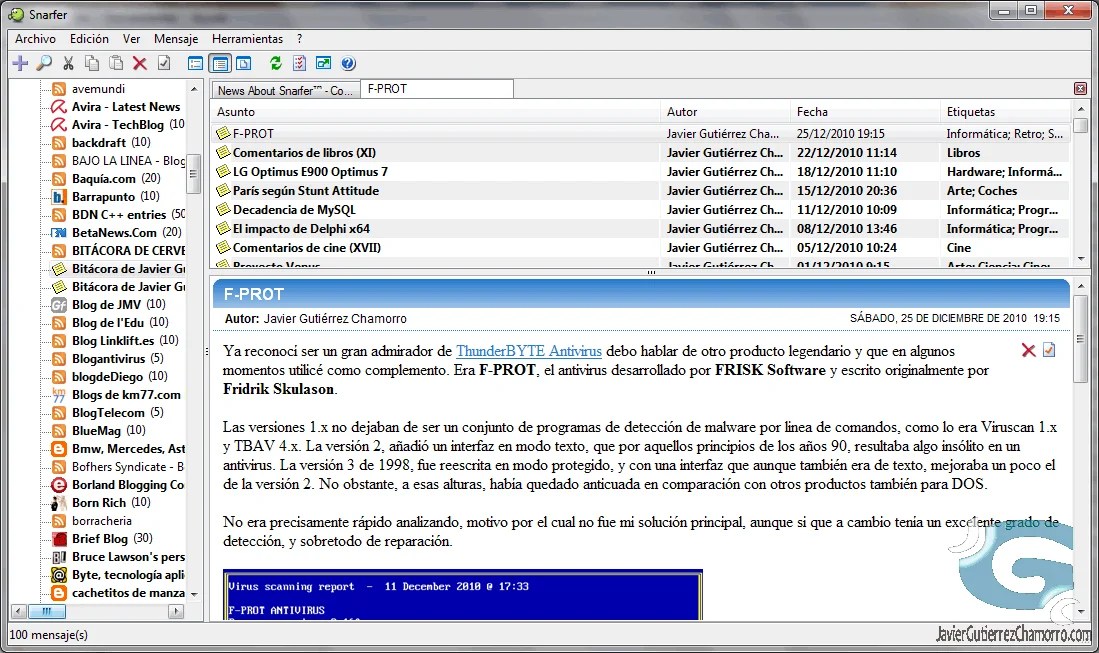The width and height of the screenshot is (1099, 653).
Task: Open the ? help menu
Action: coord(299,39)
